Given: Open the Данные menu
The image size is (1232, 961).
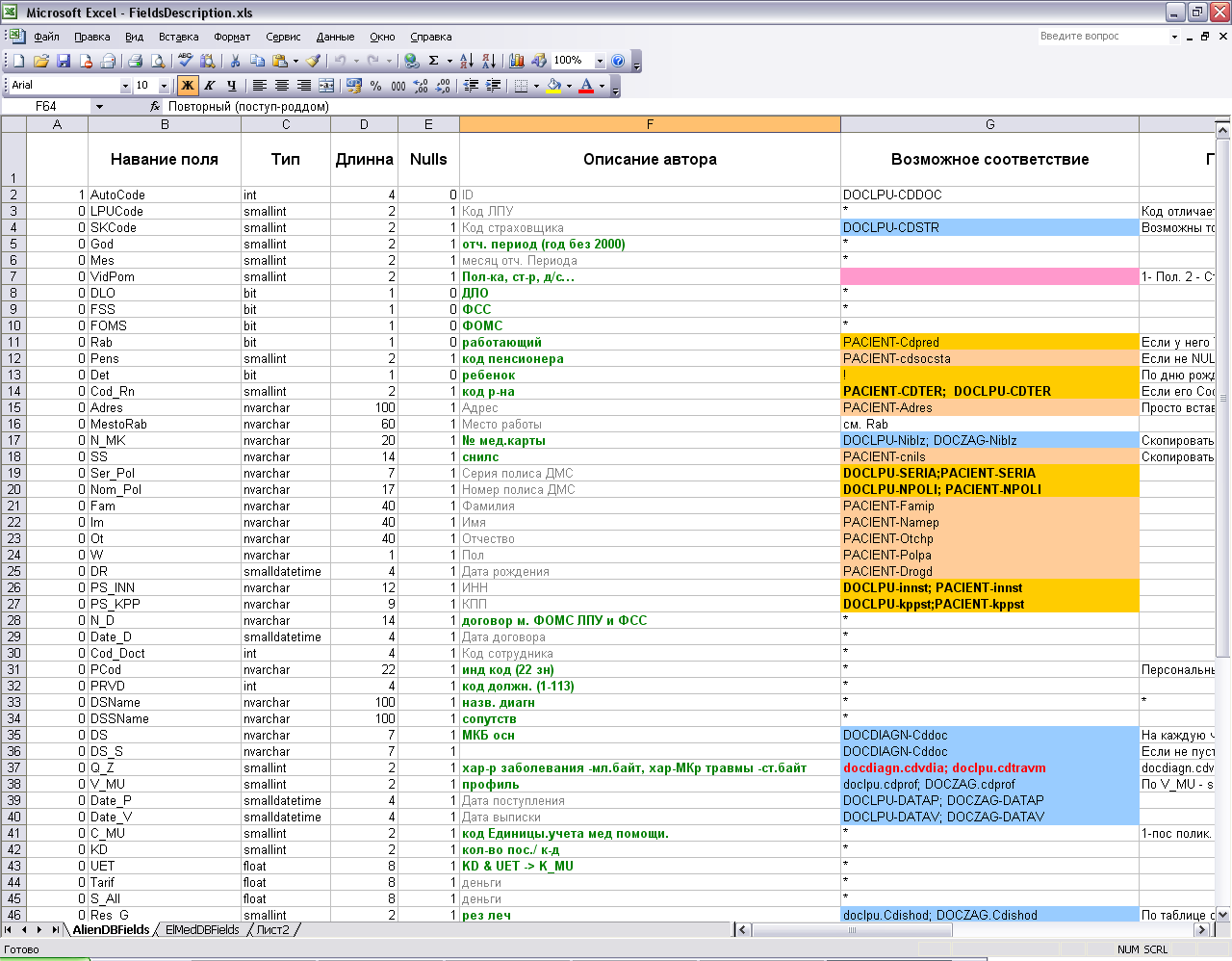Looking at the screenshot, I should 335,37.
